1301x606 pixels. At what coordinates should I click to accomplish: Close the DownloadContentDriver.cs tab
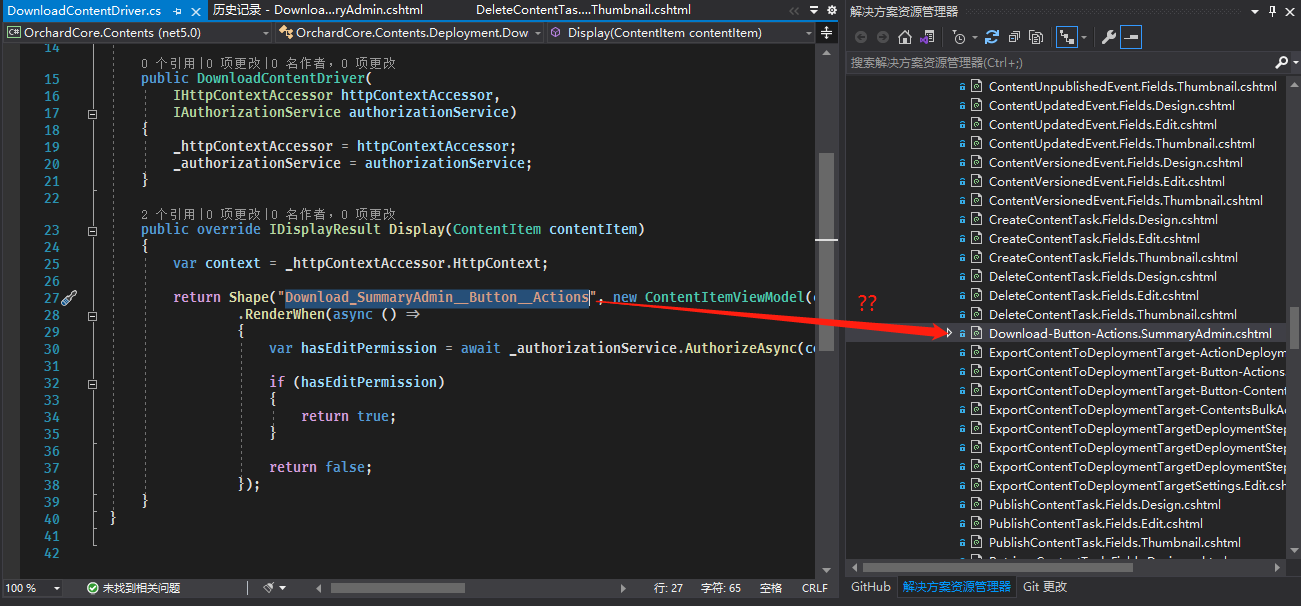click(x=194, y=10)
